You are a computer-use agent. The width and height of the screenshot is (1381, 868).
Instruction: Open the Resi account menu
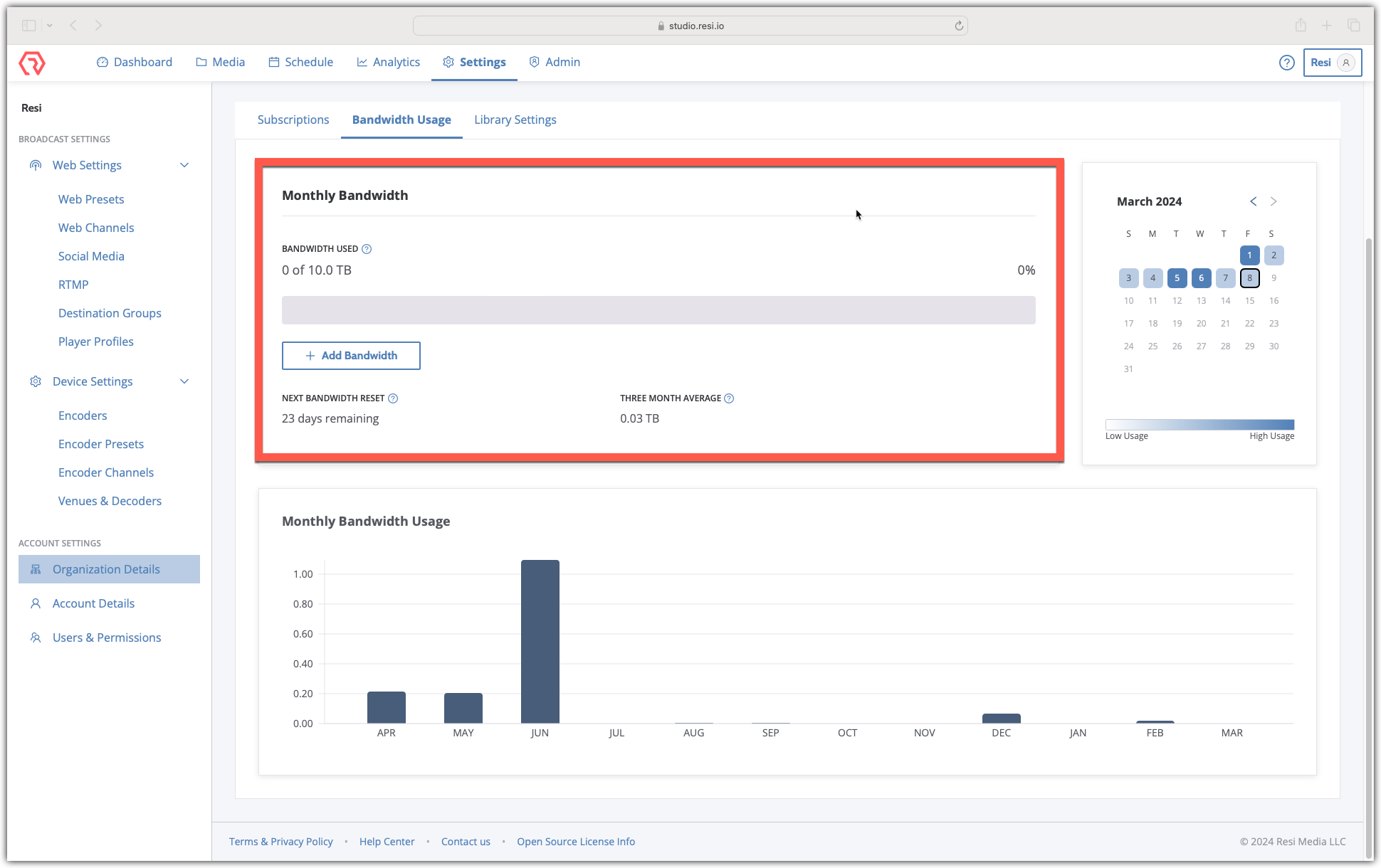point(1333,63)
